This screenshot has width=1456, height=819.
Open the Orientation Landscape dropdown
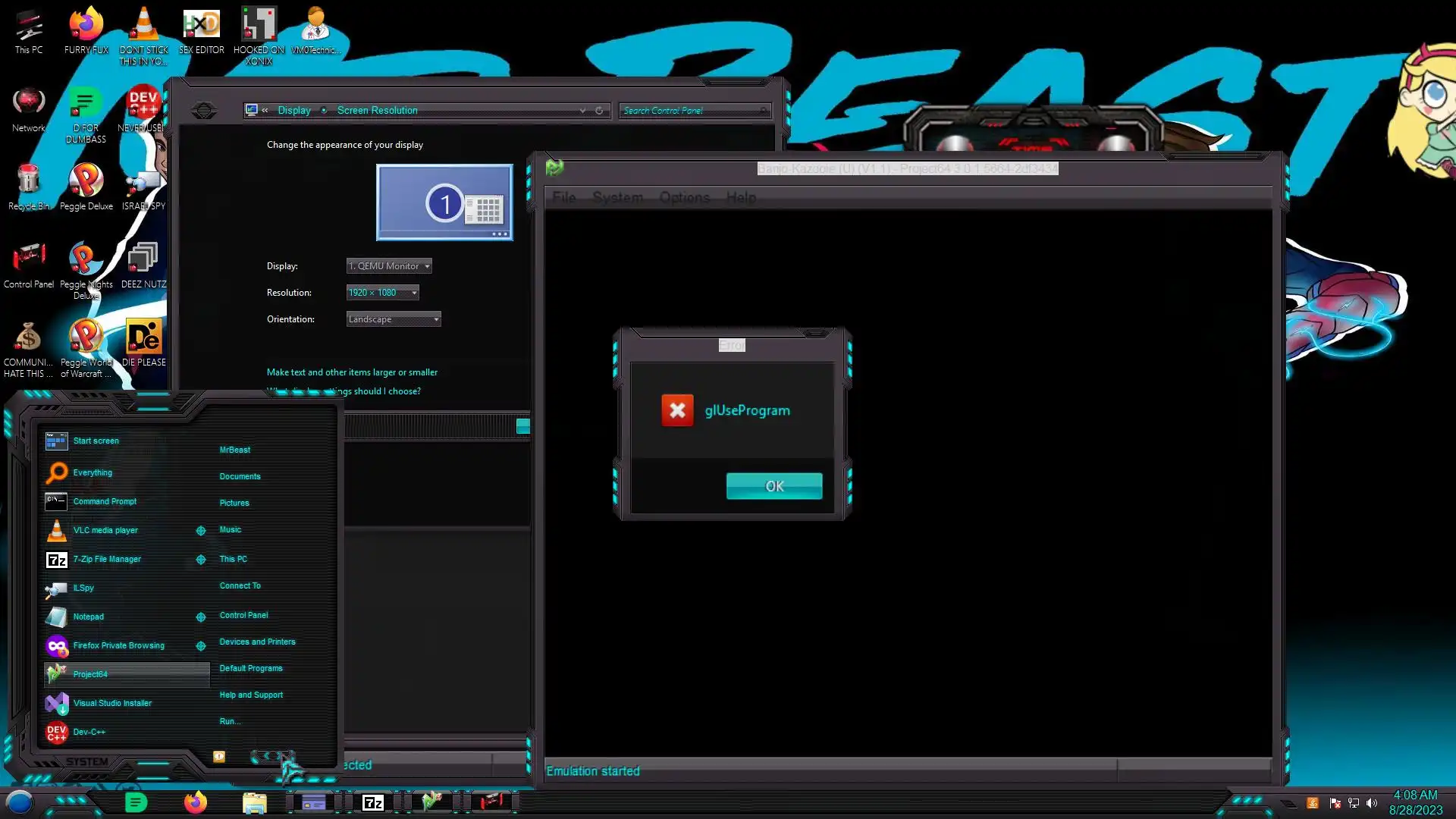coord(393,319)
